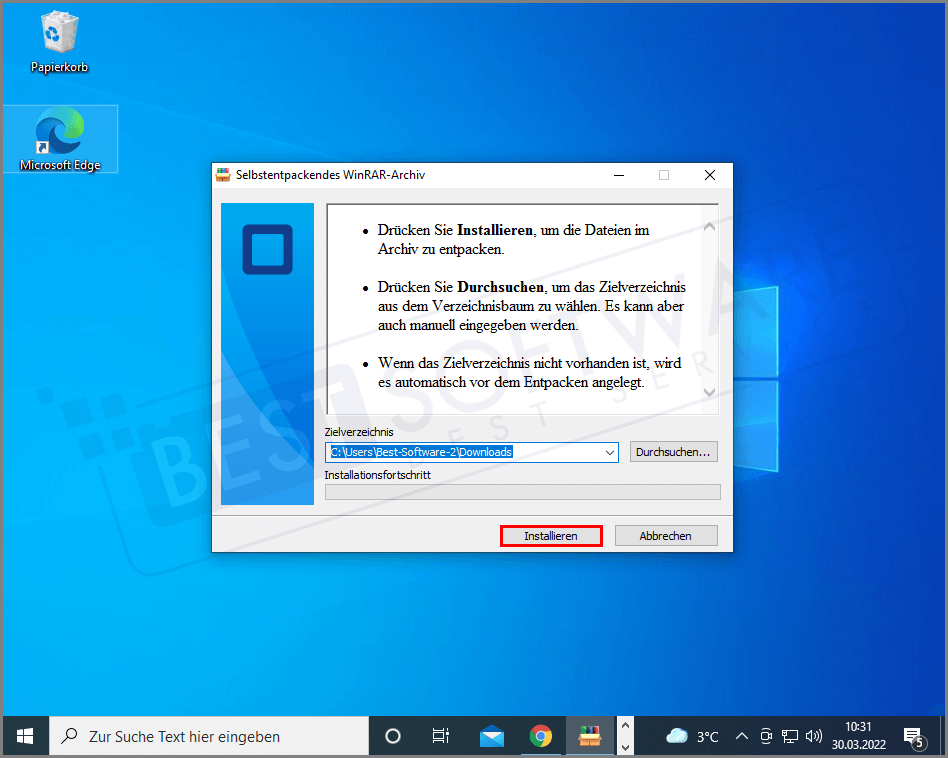Open Google Chrome from the taskbar
The image size is (948, 758).
pyautogui.click(x=541, y=736)
